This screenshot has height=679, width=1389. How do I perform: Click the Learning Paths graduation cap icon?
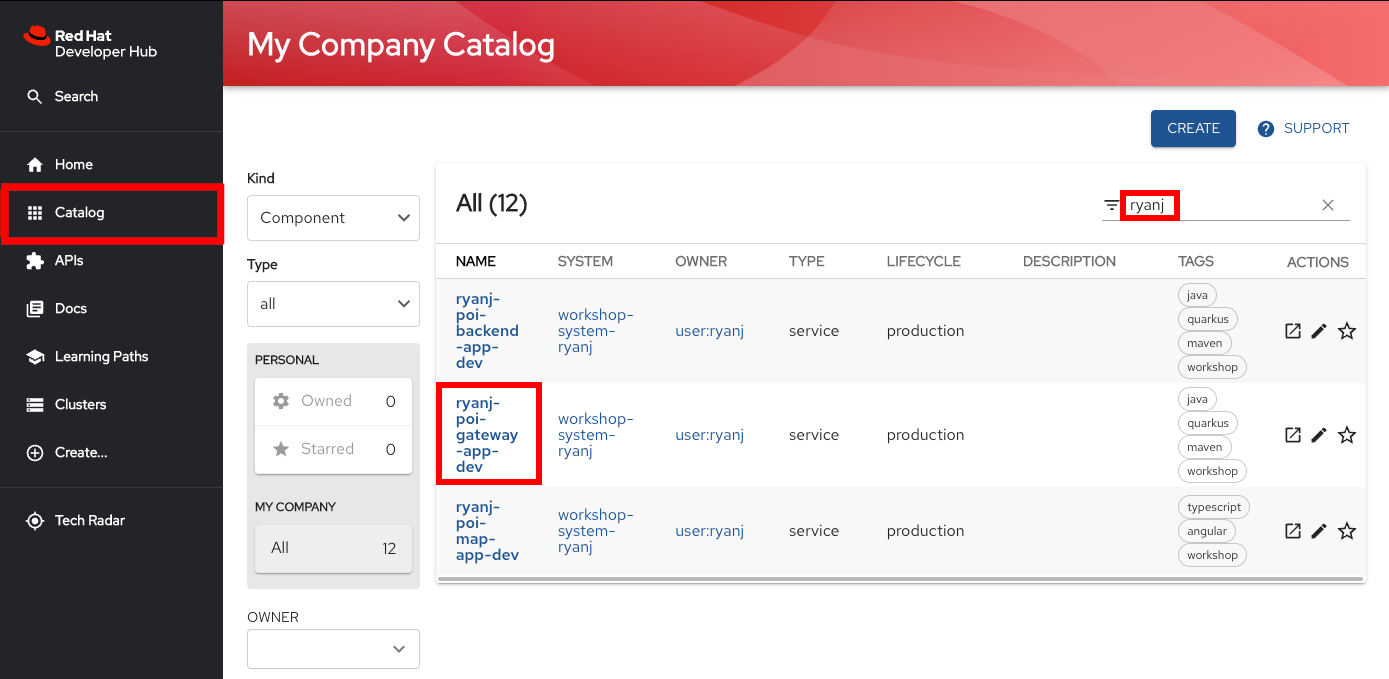pyautogui.click(x=35, y=357)
